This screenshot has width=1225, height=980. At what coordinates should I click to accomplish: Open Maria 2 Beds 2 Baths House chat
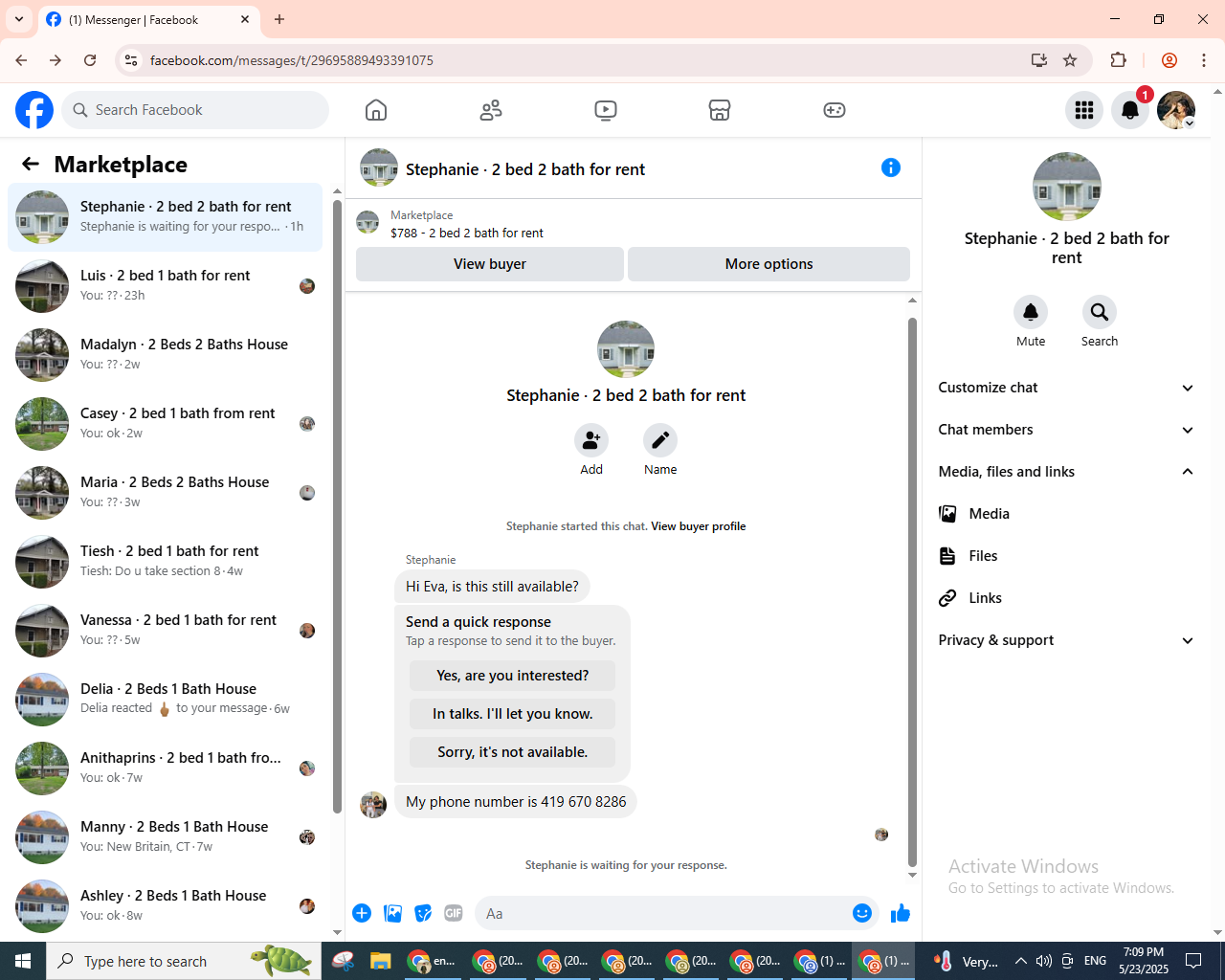click(166, 493)
